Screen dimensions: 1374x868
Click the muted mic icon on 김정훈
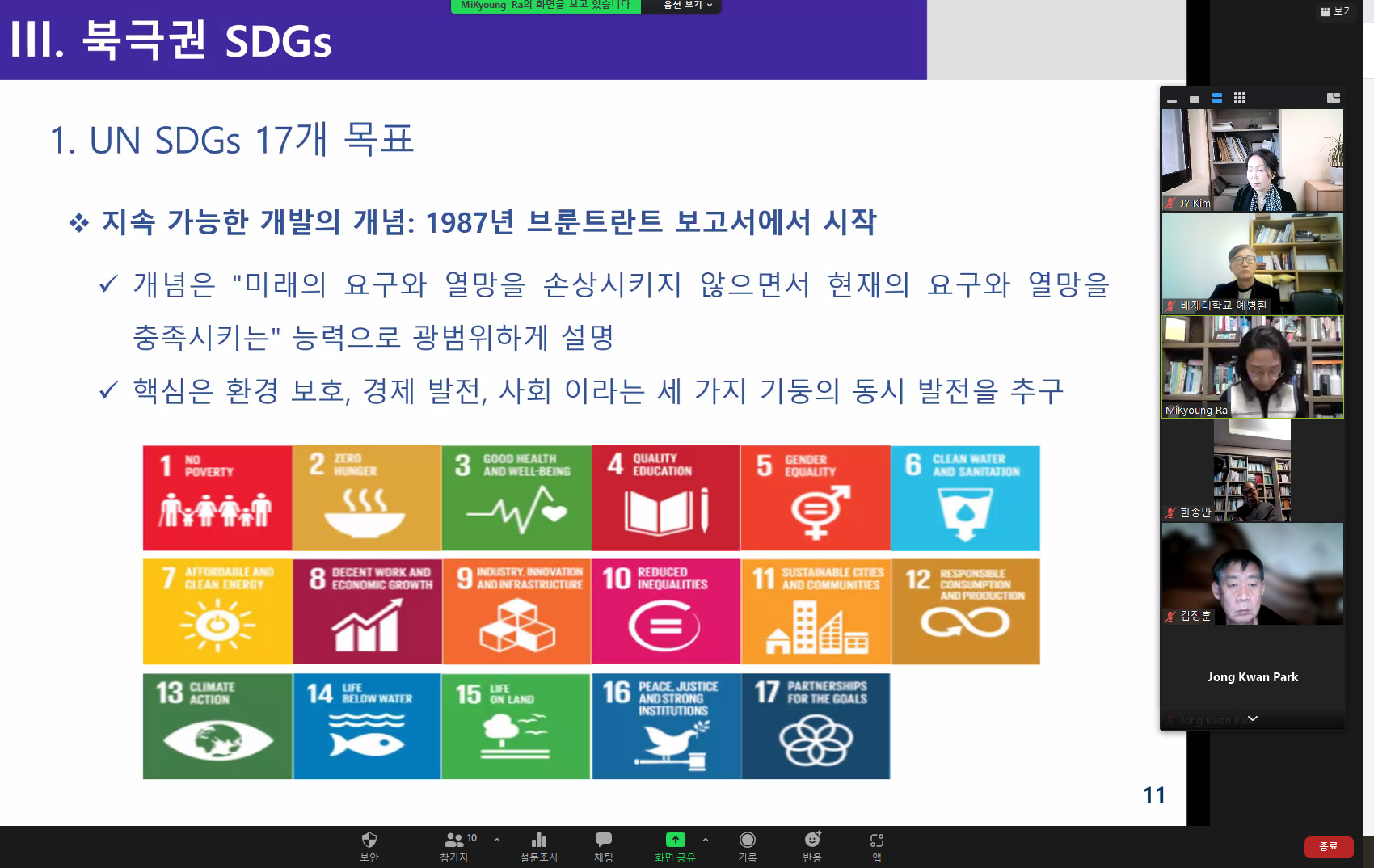coord(1170,616)
